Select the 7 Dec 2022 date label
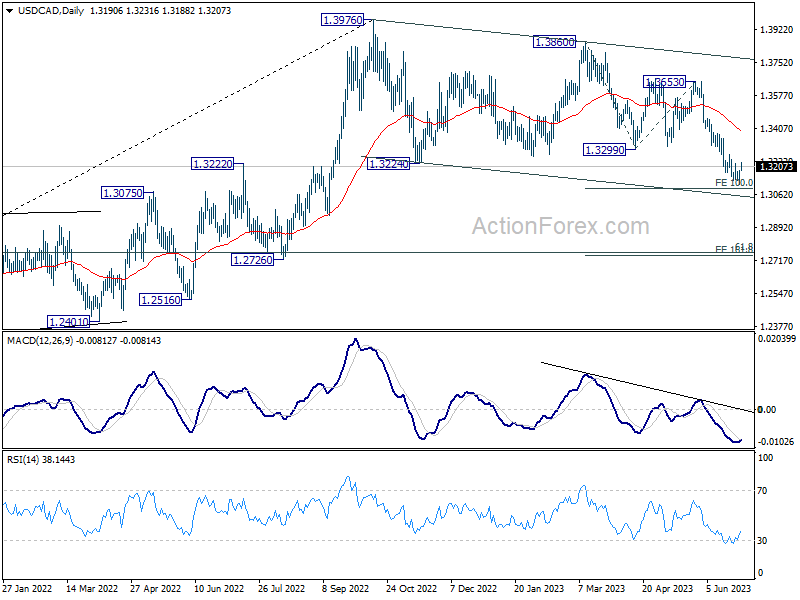800x600 pixels. click(x=473, y=588)
